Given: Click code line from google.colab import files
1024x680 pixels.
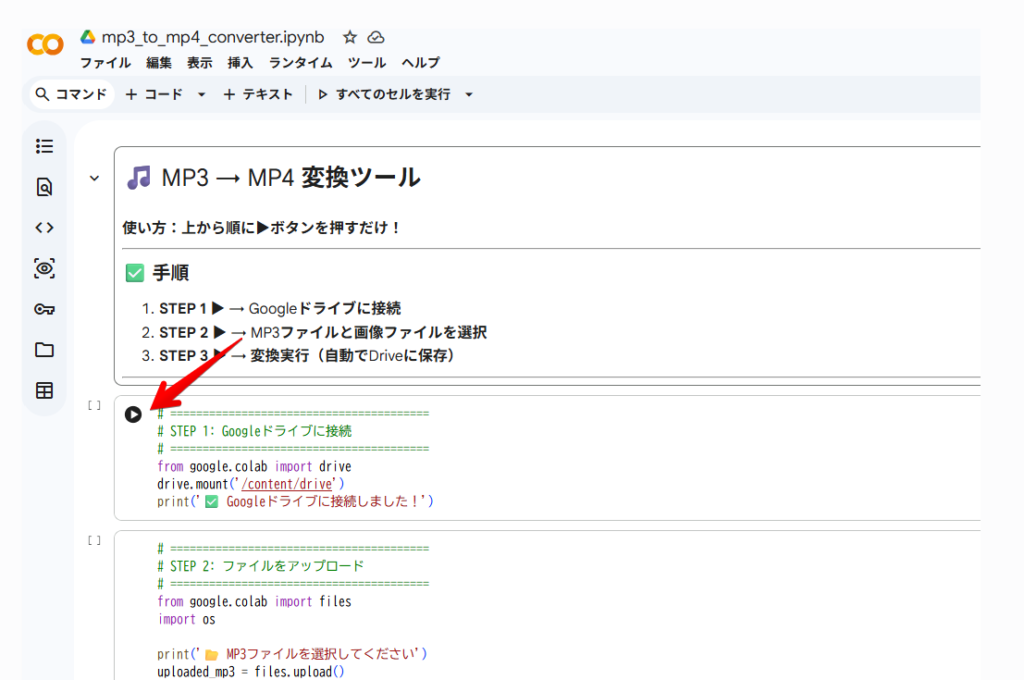Looking at the screenshot, I should pyautogui.click(x=254, y=602).
